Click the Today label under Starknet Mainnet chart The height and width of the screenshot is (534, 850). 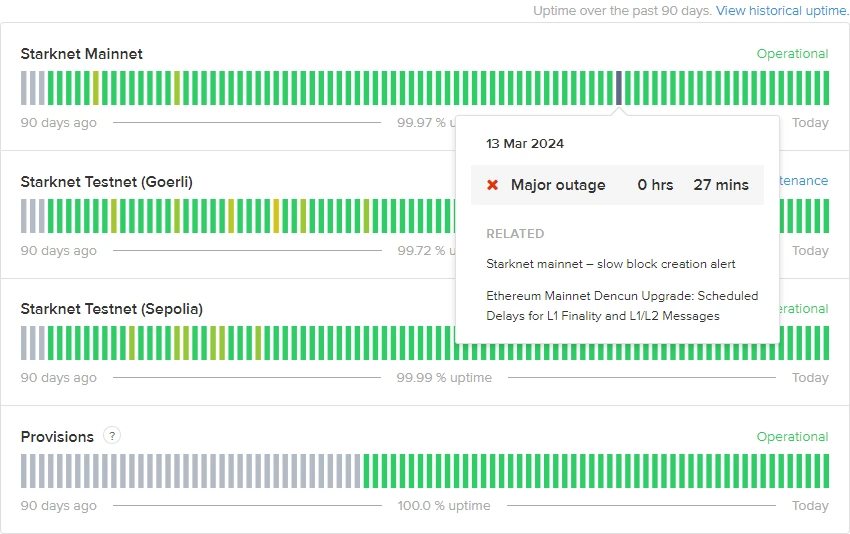(x=810, y=123)
